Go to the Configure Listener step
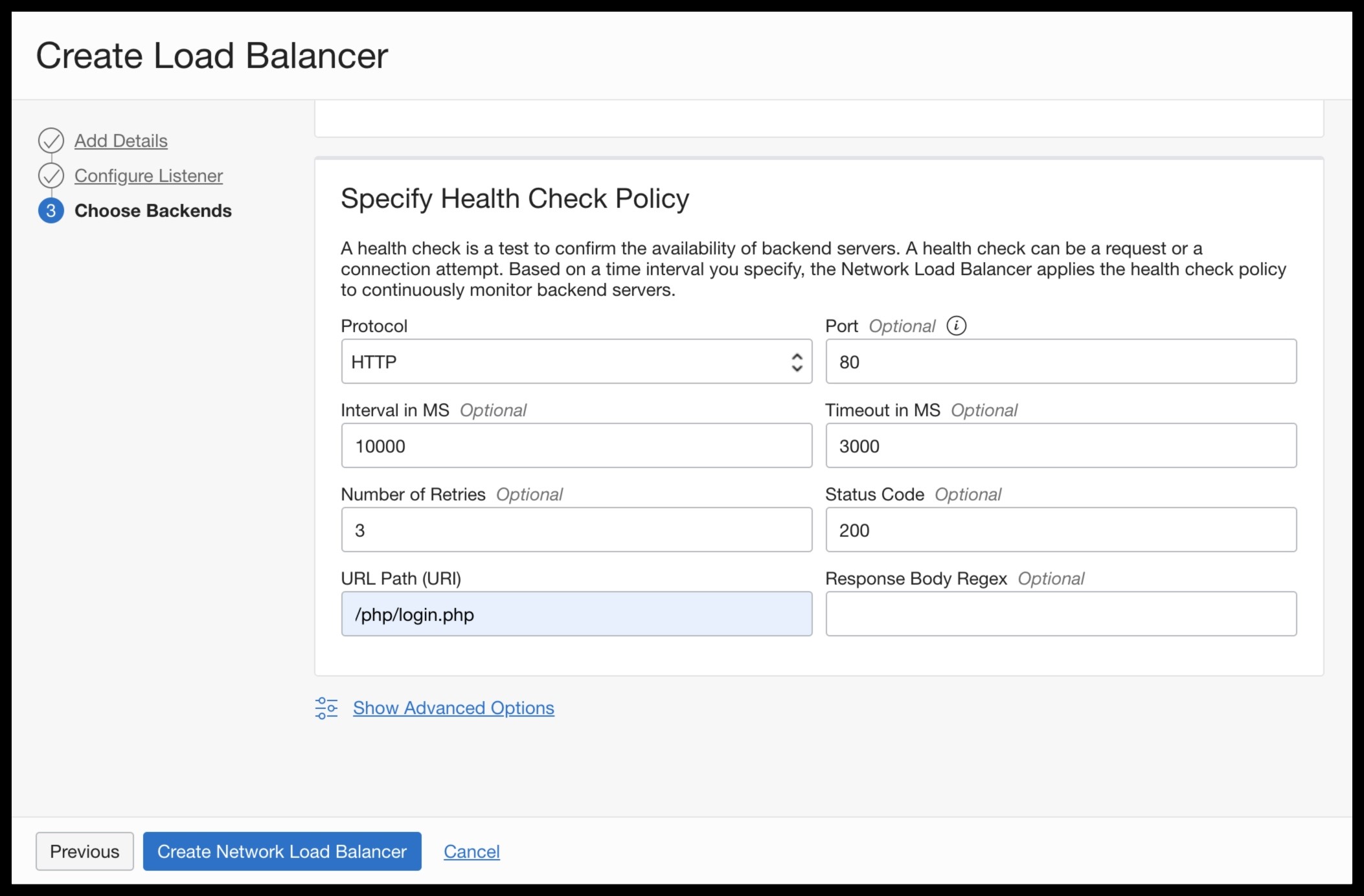1364x896 pixels. pyautogui.click(x=148, y=175)
